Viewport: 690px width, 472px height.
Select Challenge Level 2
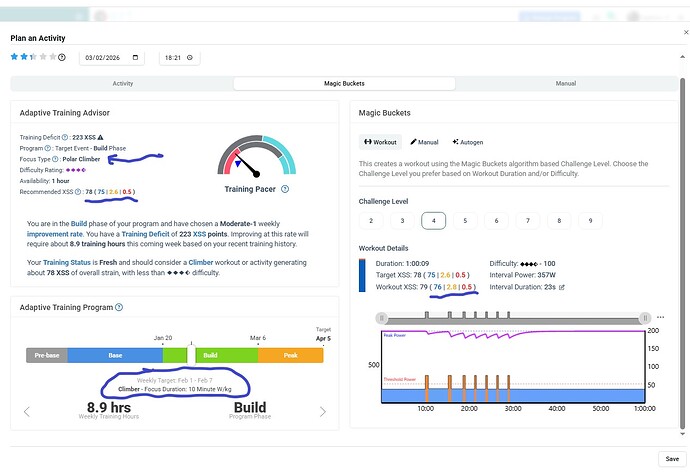pos(371,220)
